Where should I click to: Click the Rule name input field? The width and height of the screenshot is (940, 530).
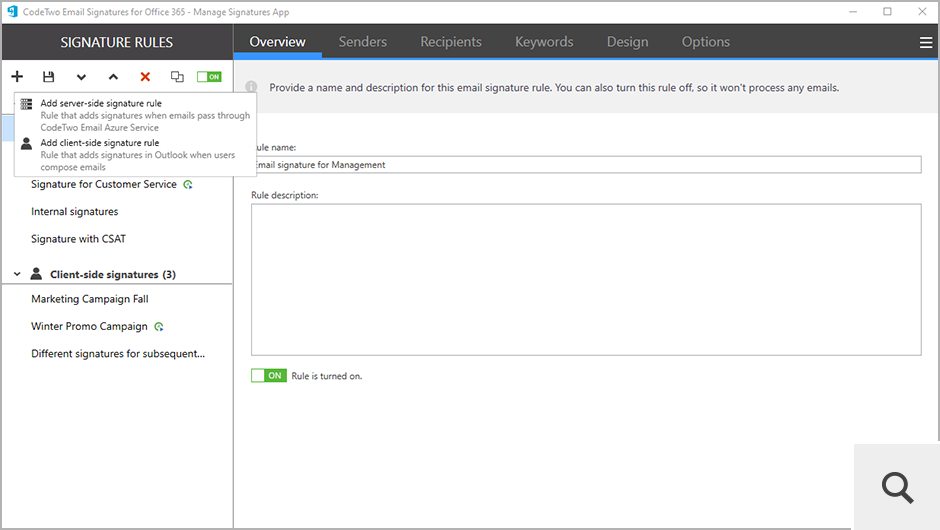tap(586, 165)
